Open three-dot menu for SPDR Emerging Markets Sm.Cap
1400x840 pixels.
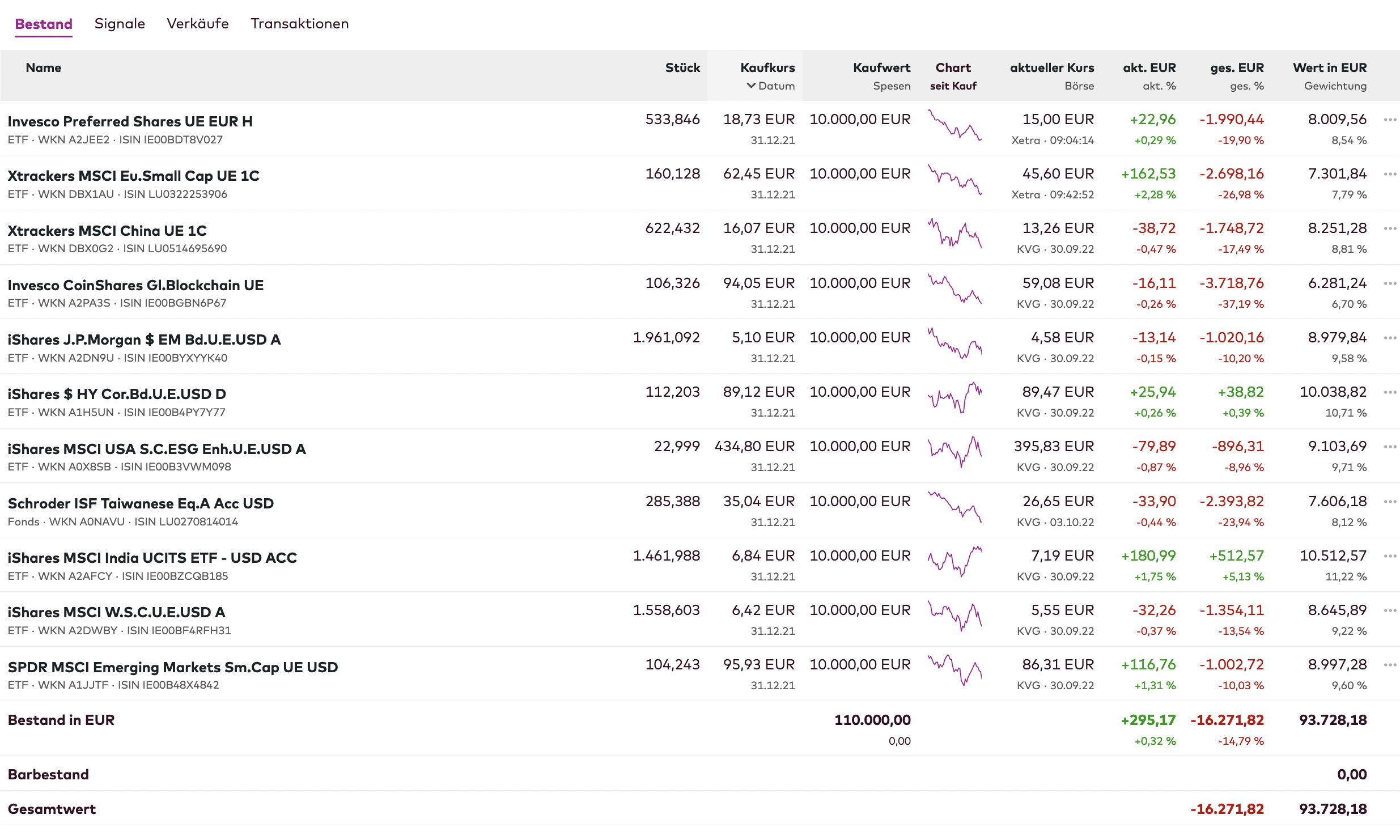click(x=1389, y=665)
